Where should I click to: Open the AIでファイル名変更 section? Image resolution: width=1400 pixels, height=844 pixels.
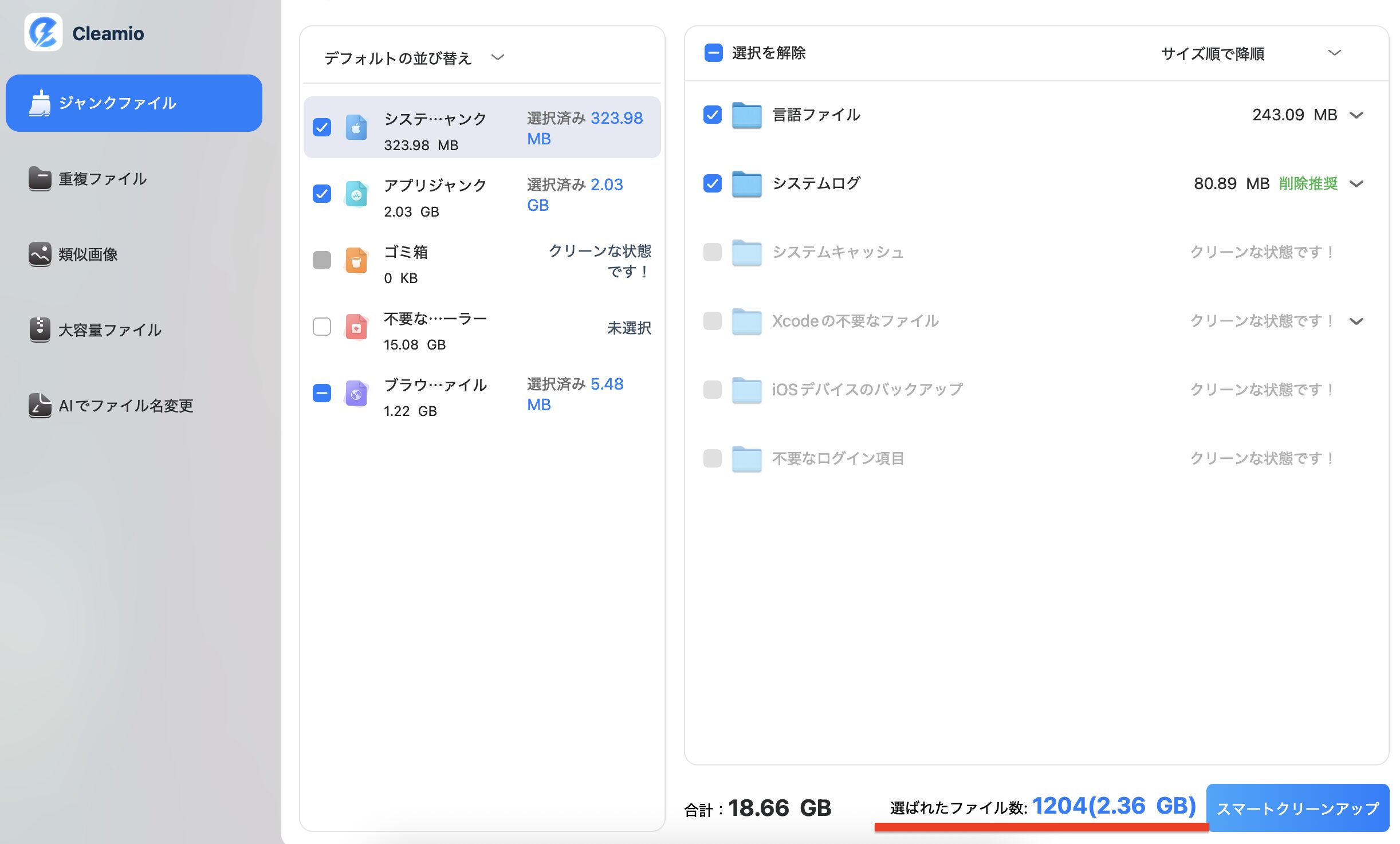click(126, 406)
